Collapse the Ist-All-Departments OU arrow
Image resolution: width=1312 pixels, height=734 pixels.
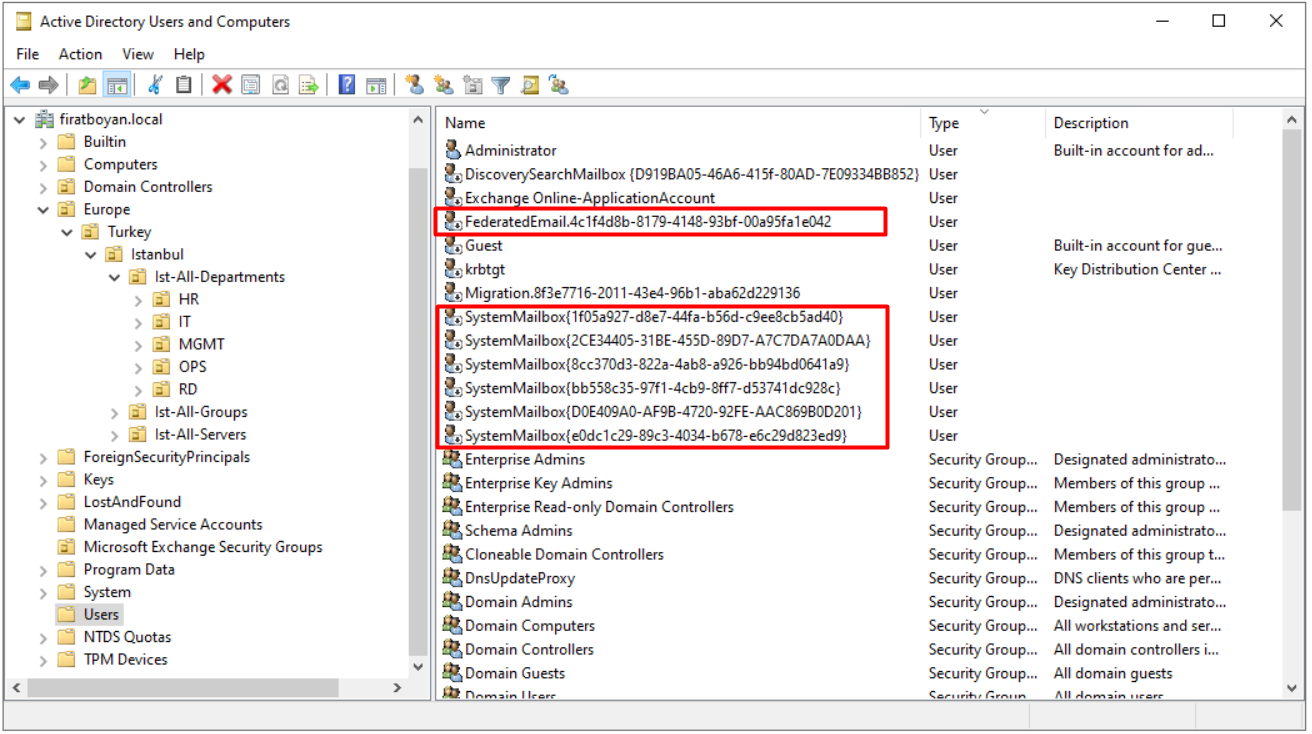tap(115, 277)
